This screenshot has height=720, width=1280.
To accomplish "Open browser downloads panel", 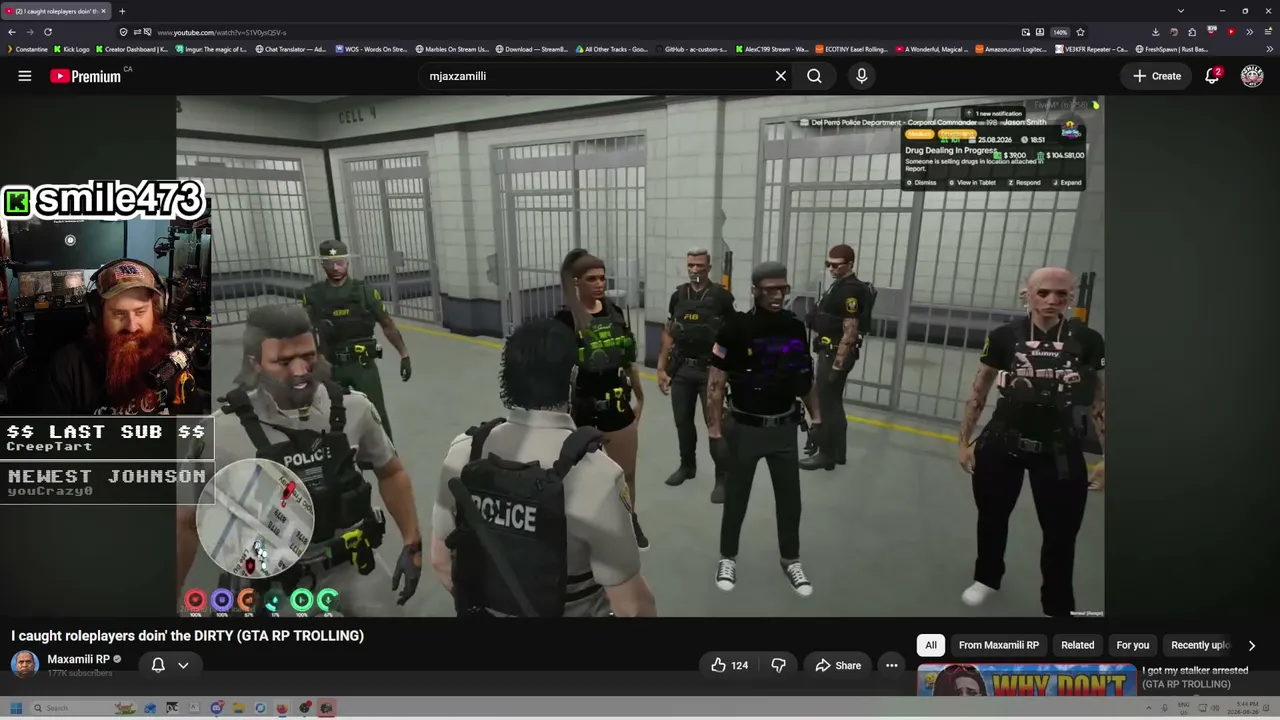I will pos(1155,32).
